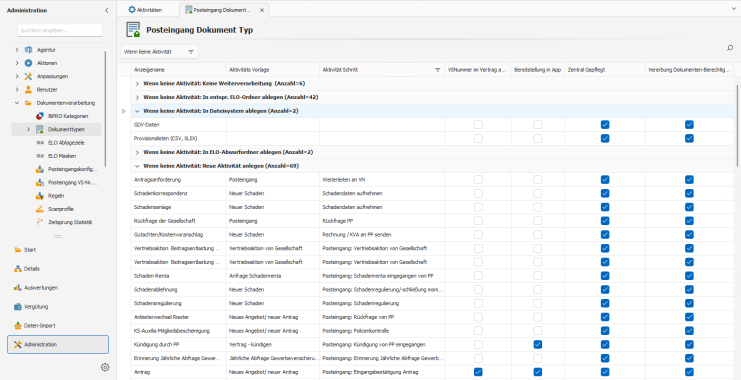Expand group In ELO-Abwurfordner ablegen
This screenshot has height=380, width=741.
[137, 152]
